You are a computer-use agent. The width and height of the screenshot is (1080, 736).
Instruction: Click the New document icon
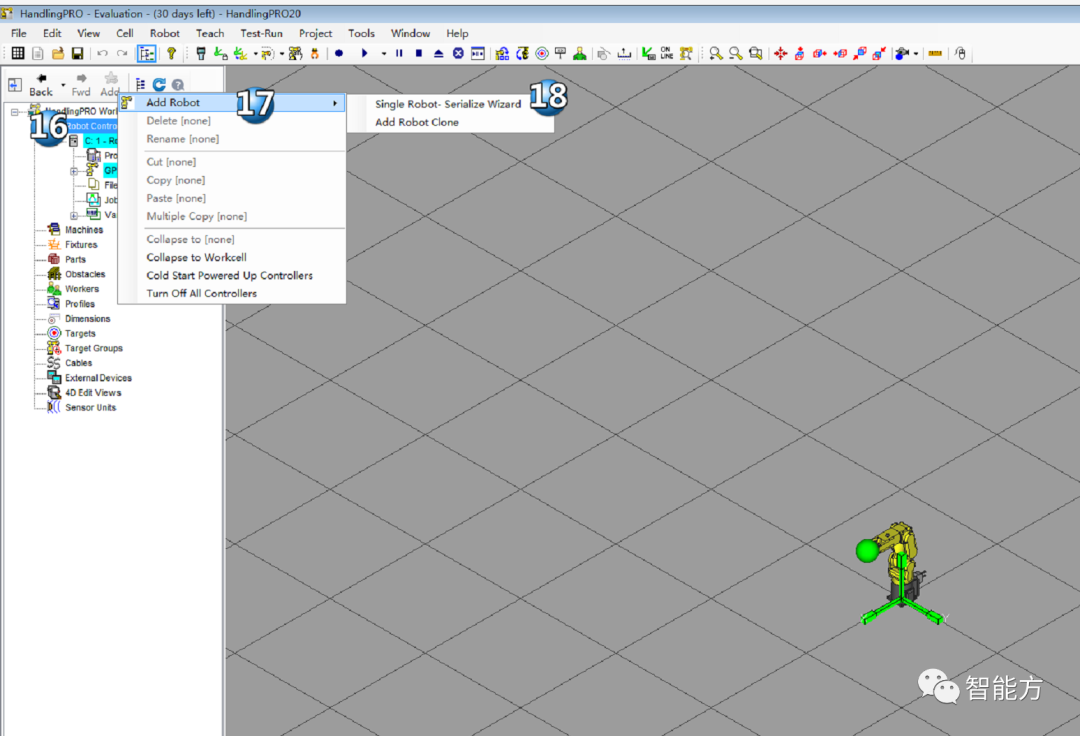pos(38,53)
